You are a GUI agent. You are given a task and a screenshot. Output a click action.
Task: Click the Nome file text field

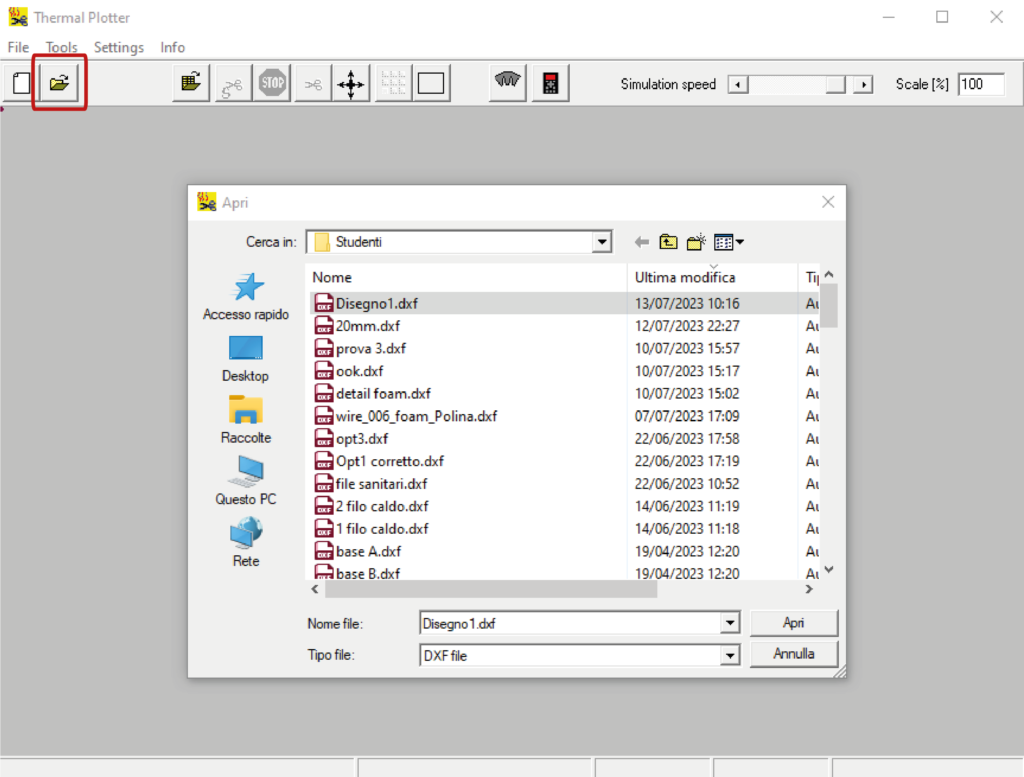click(571, 623)
